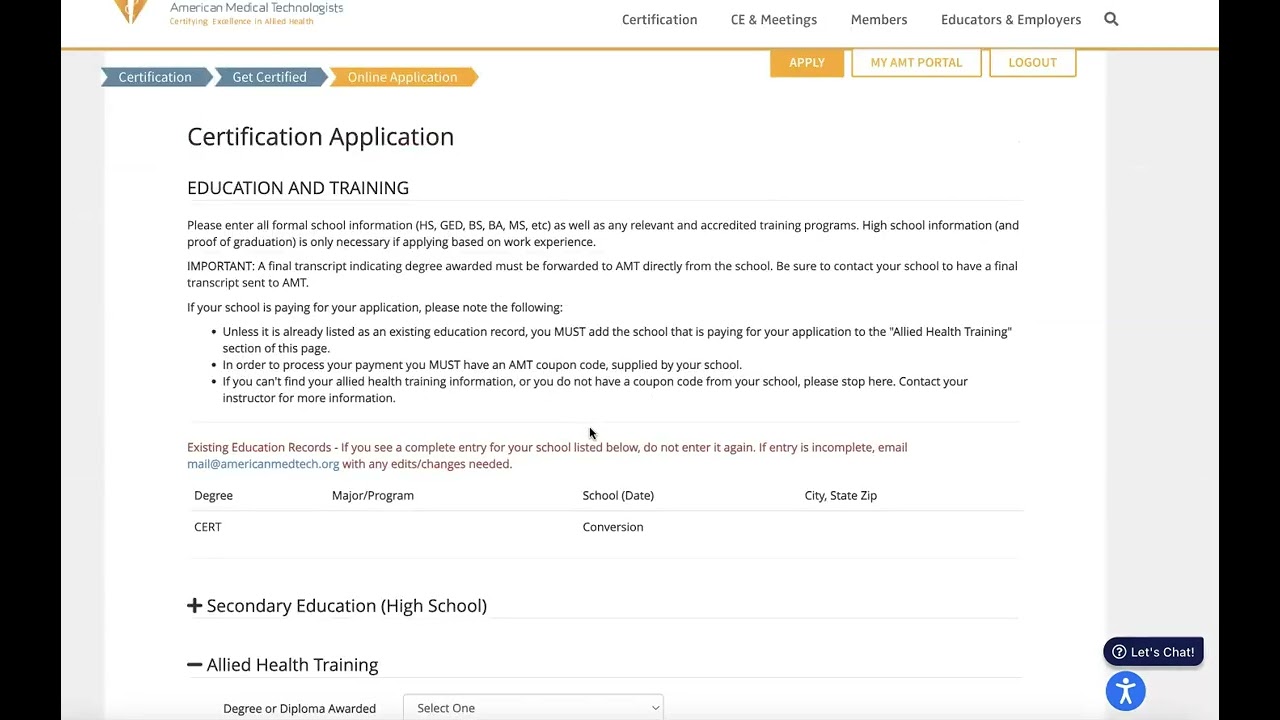Open the Educators & Employers menu

click(x=1011, y=19)
